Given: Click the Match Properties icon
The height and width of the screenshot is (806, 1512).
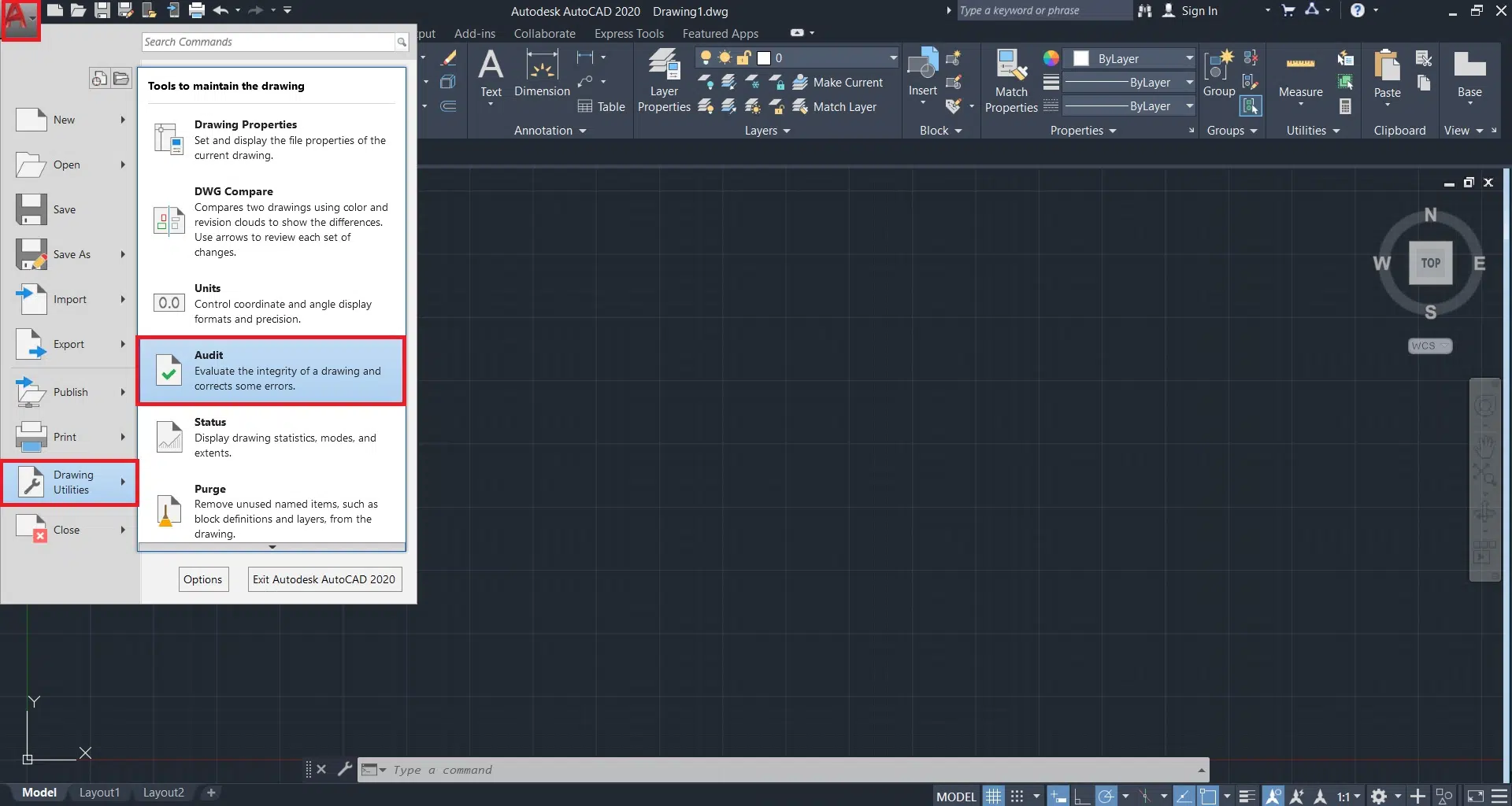Looking at the screenshot, I should coord(1011,80).
